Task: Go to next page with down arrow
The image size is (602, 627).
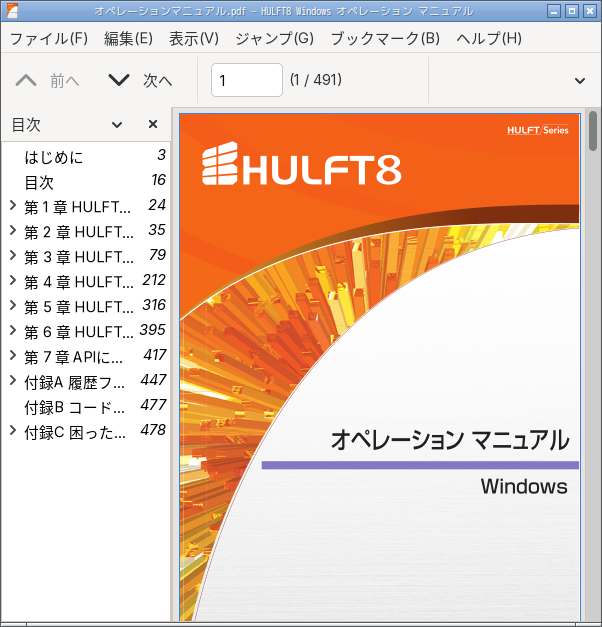Action: pos(119,80)
